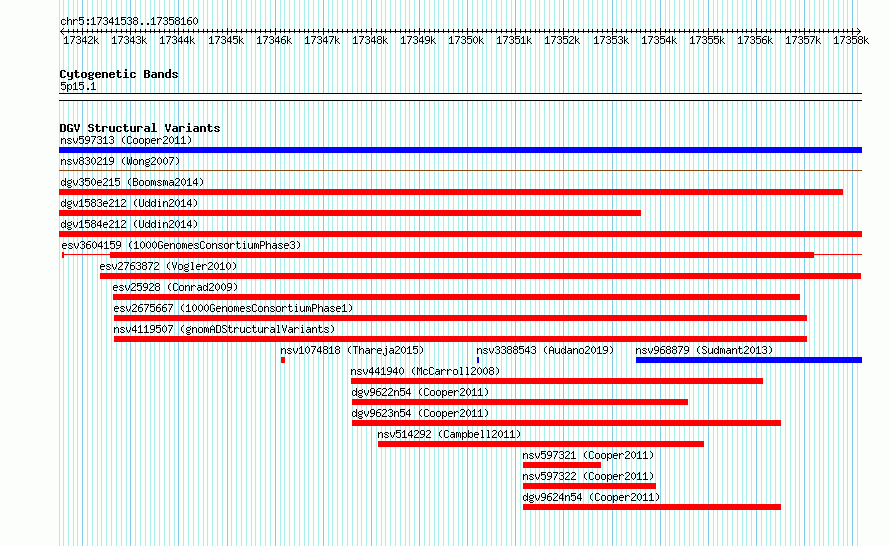The width and height of the screenshot is (890, 546).
Task: Click the dgv9624n54 (Cooper2011) label
Action: 591,497
